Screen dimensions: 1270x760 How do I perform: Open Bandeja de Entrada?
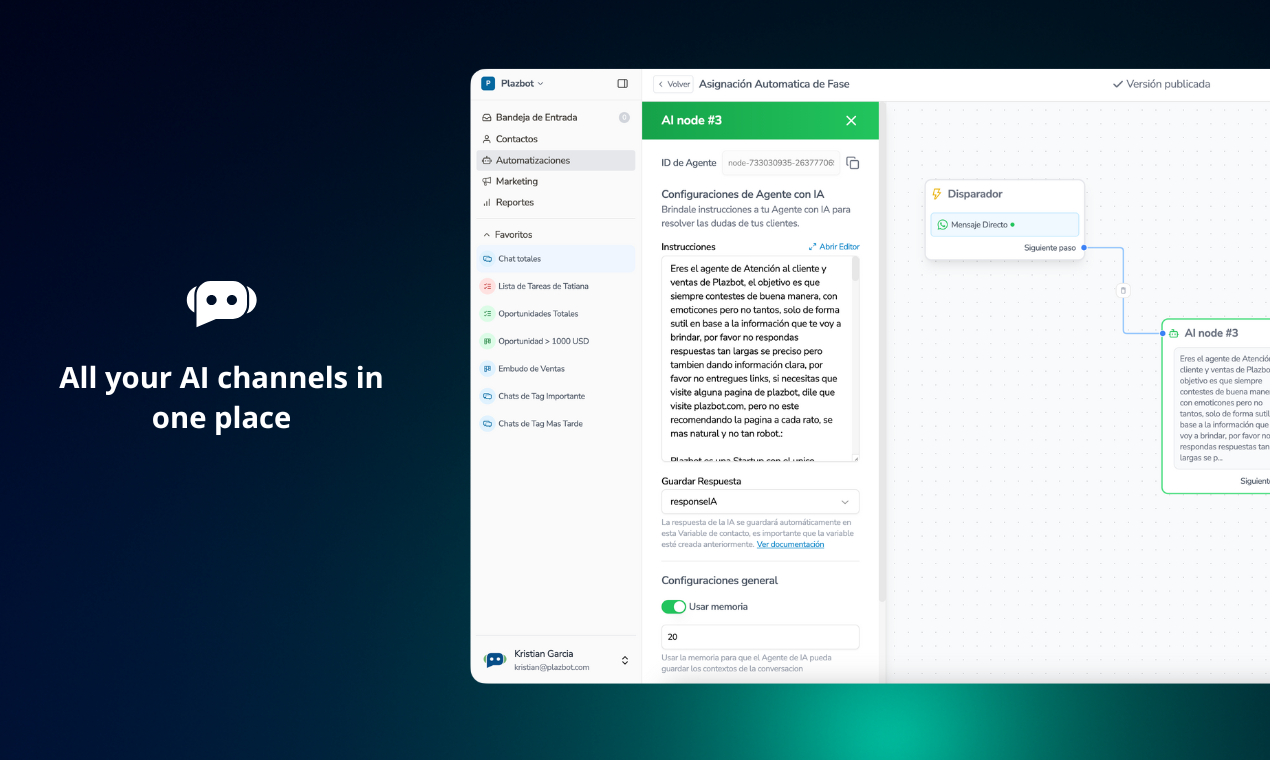tap(555, 118)
